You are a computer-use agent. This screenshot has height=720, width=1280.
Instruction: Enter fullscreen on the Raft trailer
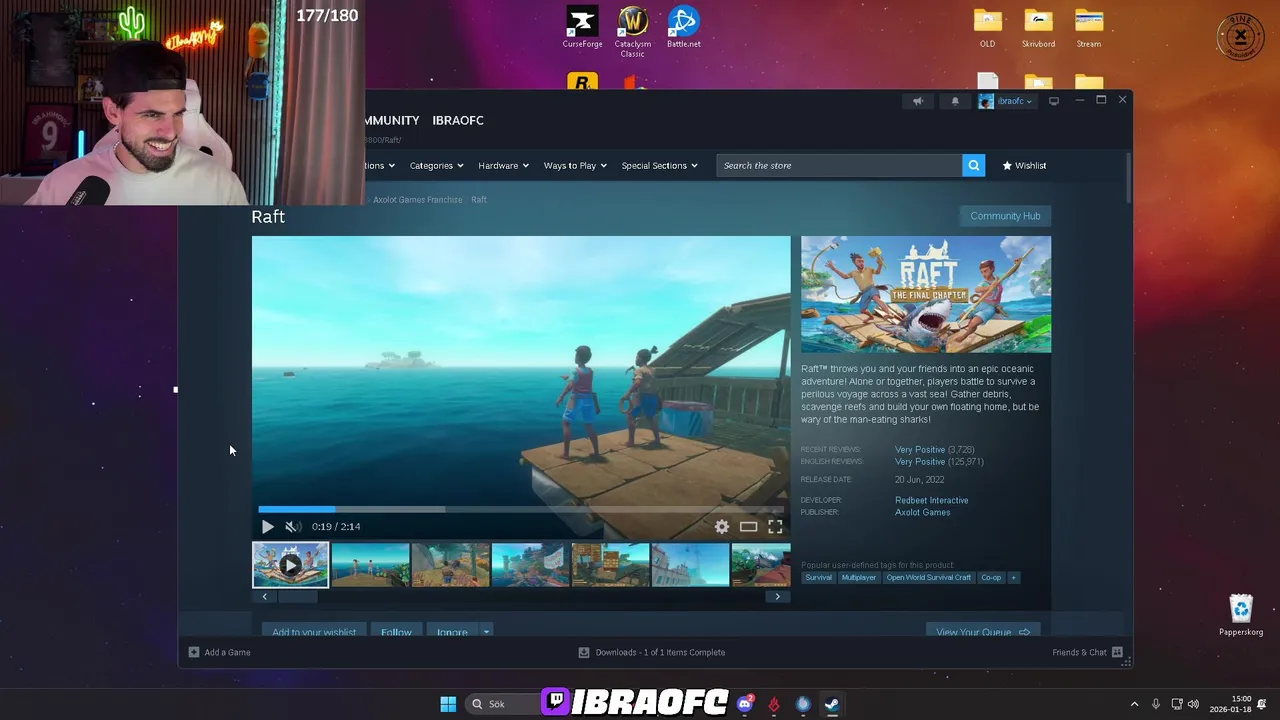tap(775, 527)
